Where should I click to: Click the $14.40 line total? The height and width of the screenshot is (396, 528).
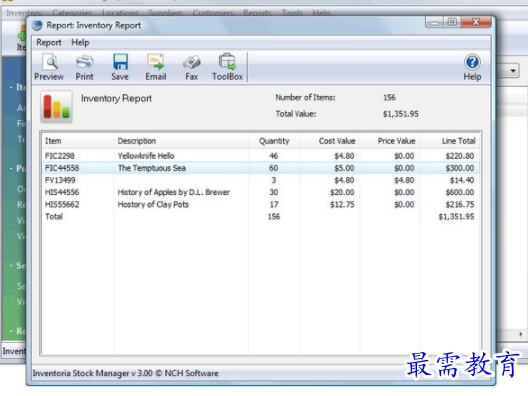pyautogui.click(x=462, y=180)
